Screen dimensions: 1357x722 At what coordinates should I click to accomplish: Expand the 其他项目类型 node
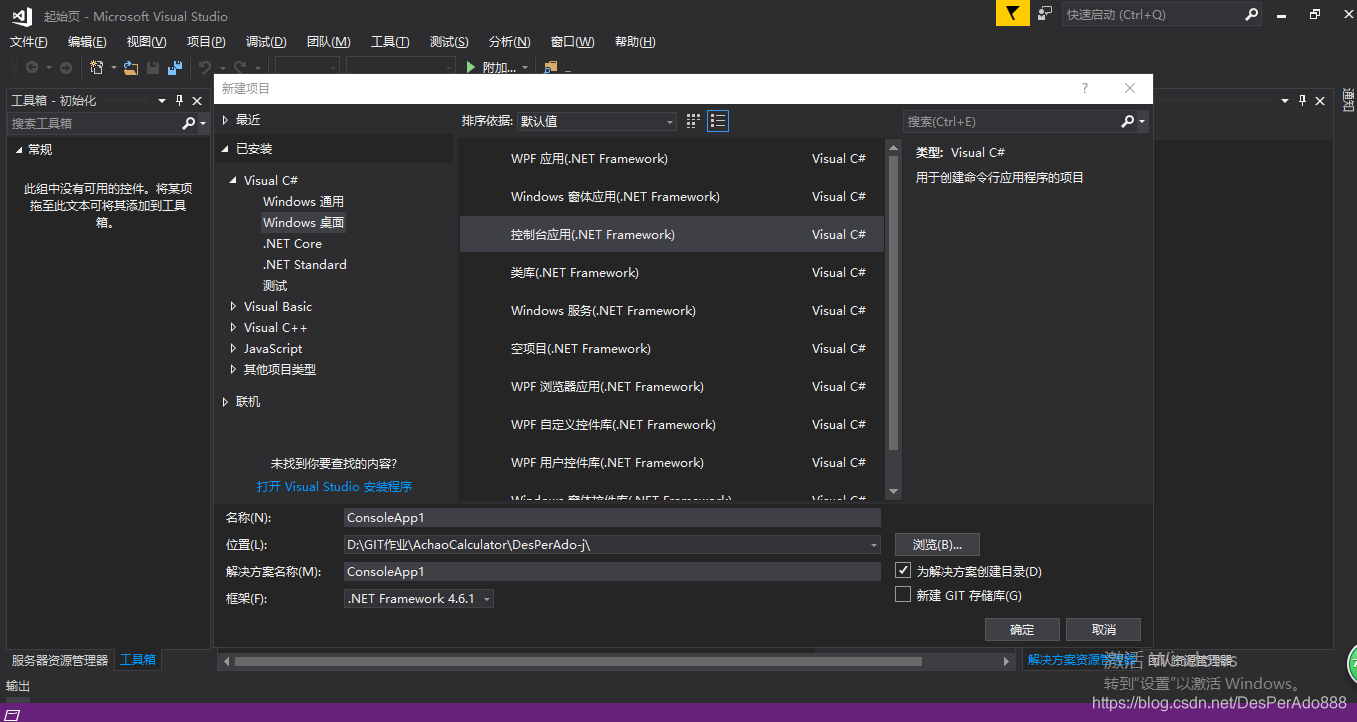click(233, 370)
